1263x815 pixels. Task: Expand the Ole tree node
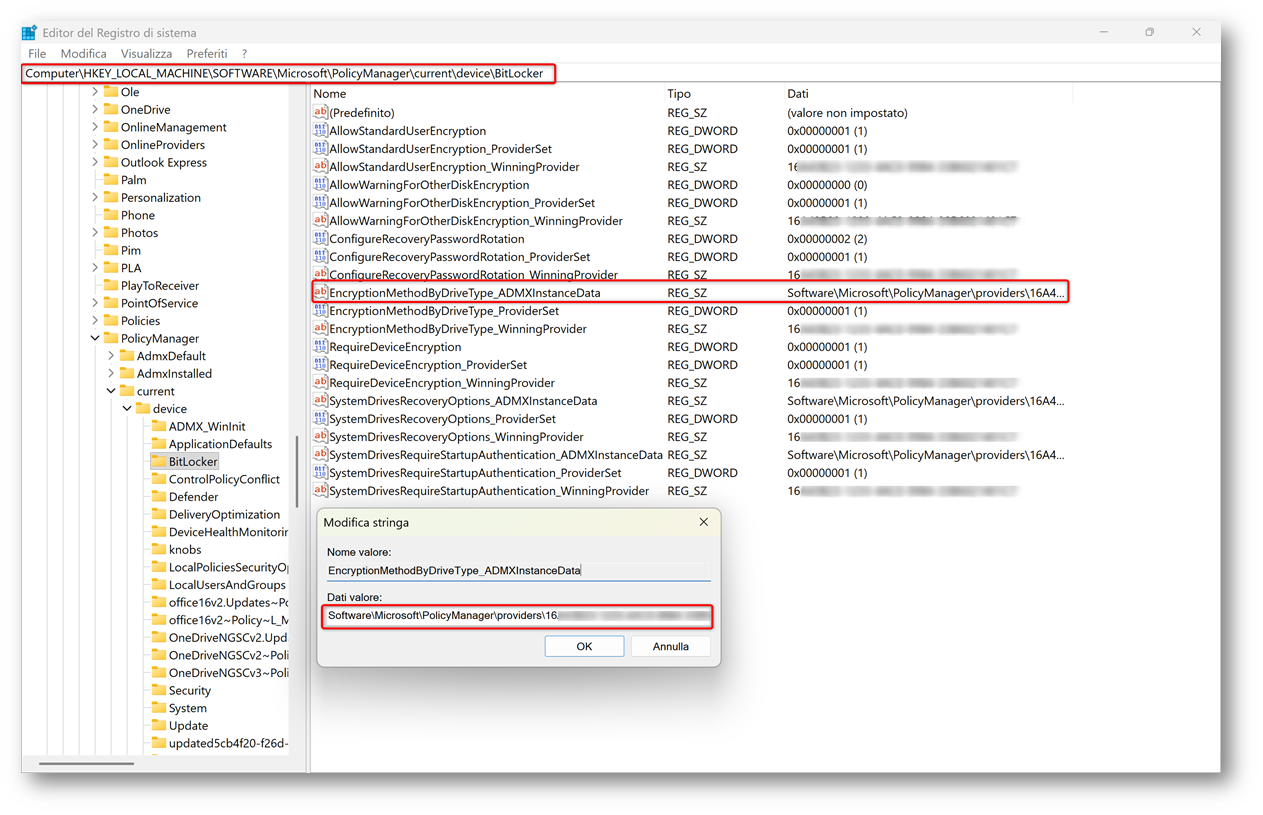pyautogui.click(x=96, y=92)
